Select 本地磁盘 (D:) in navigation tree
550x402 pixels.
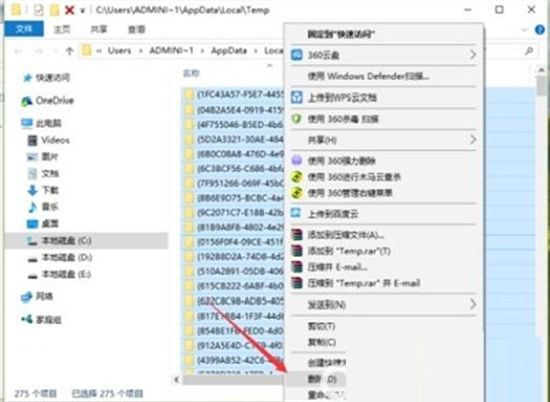tap(60, 258)
